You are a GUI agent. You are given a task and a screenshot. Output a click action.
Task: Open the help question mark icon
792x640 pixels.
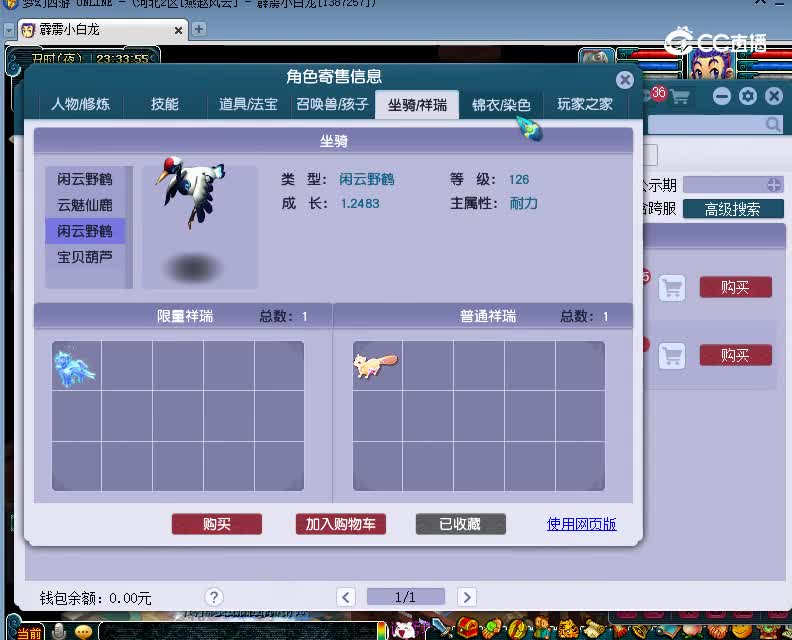point(214,597)
